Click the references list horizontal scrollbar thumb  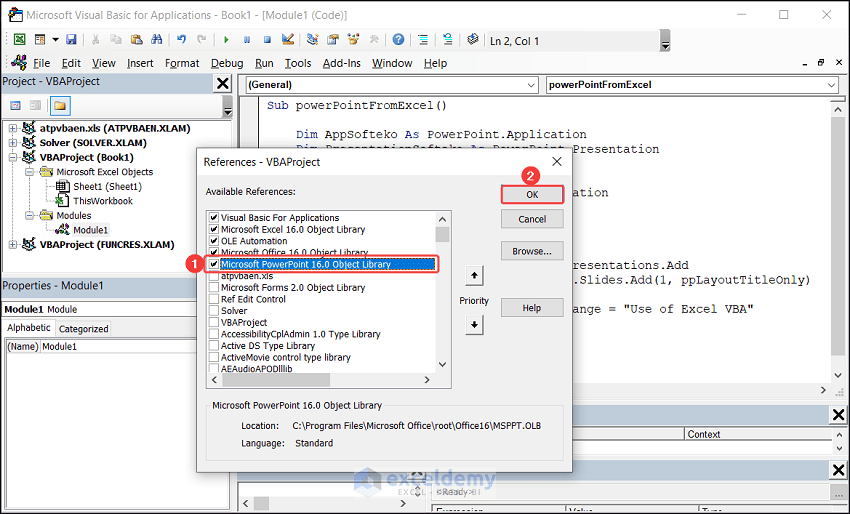click(276, 380)
